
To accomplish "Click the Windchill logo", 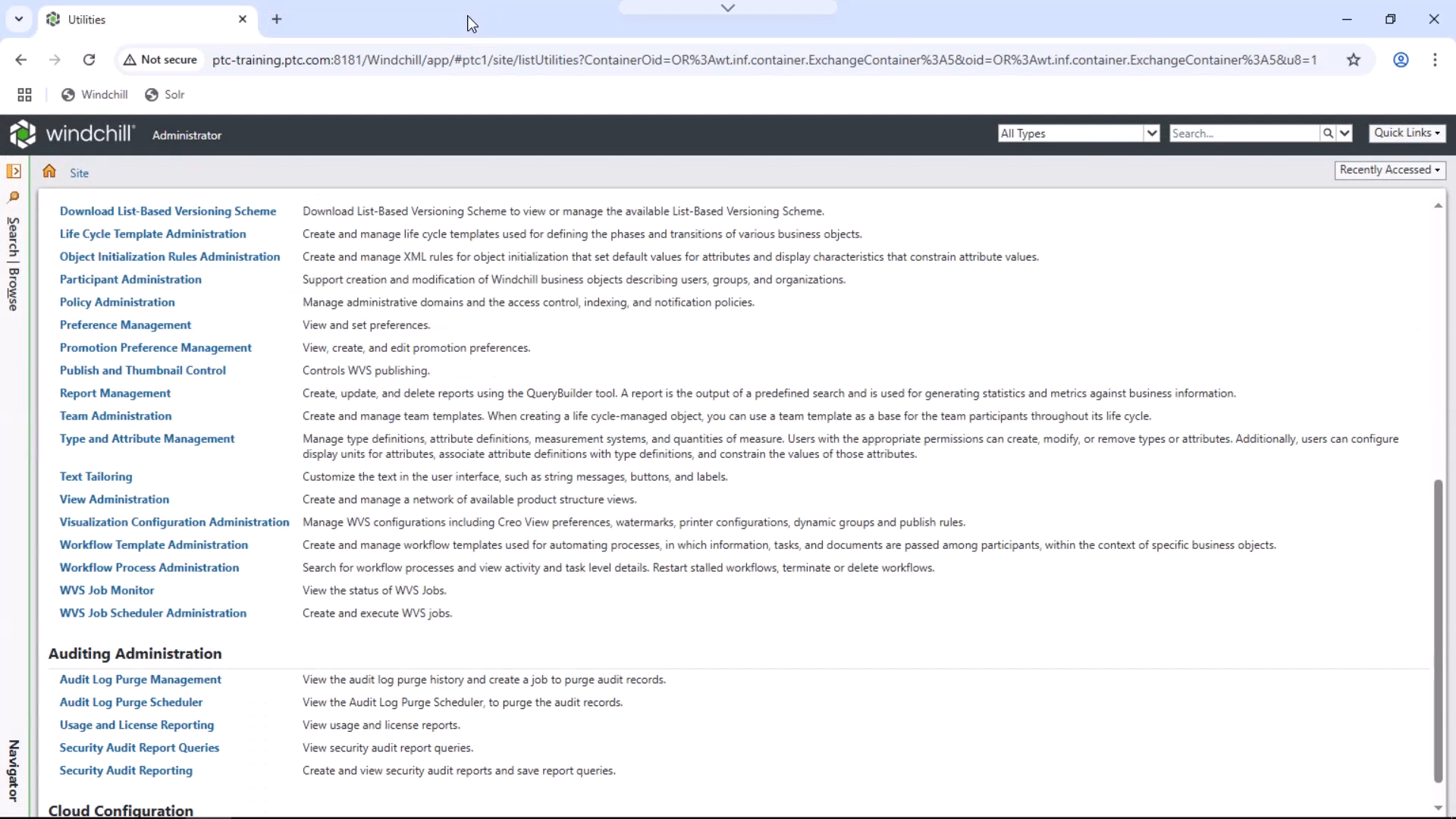I will (73, 134).
